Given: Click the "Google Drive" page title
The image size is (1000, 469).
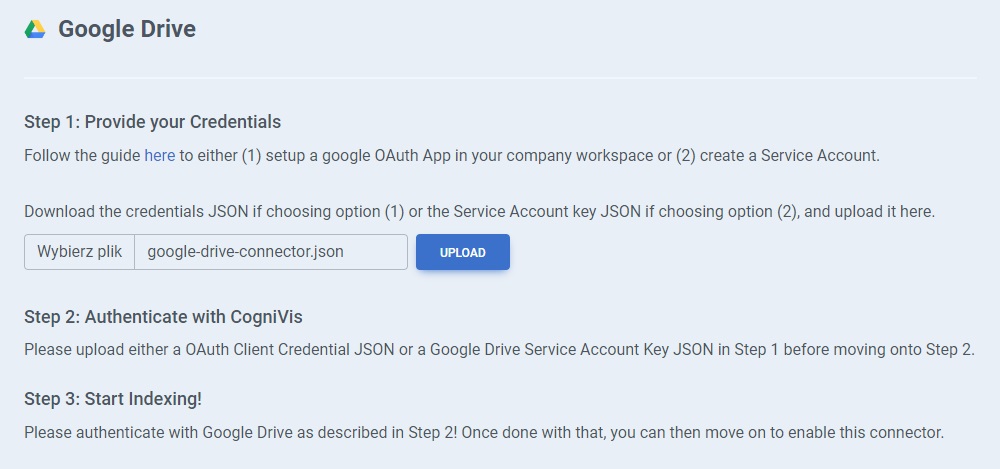Looking at the screenshot, I should click(x=127, y=30).
